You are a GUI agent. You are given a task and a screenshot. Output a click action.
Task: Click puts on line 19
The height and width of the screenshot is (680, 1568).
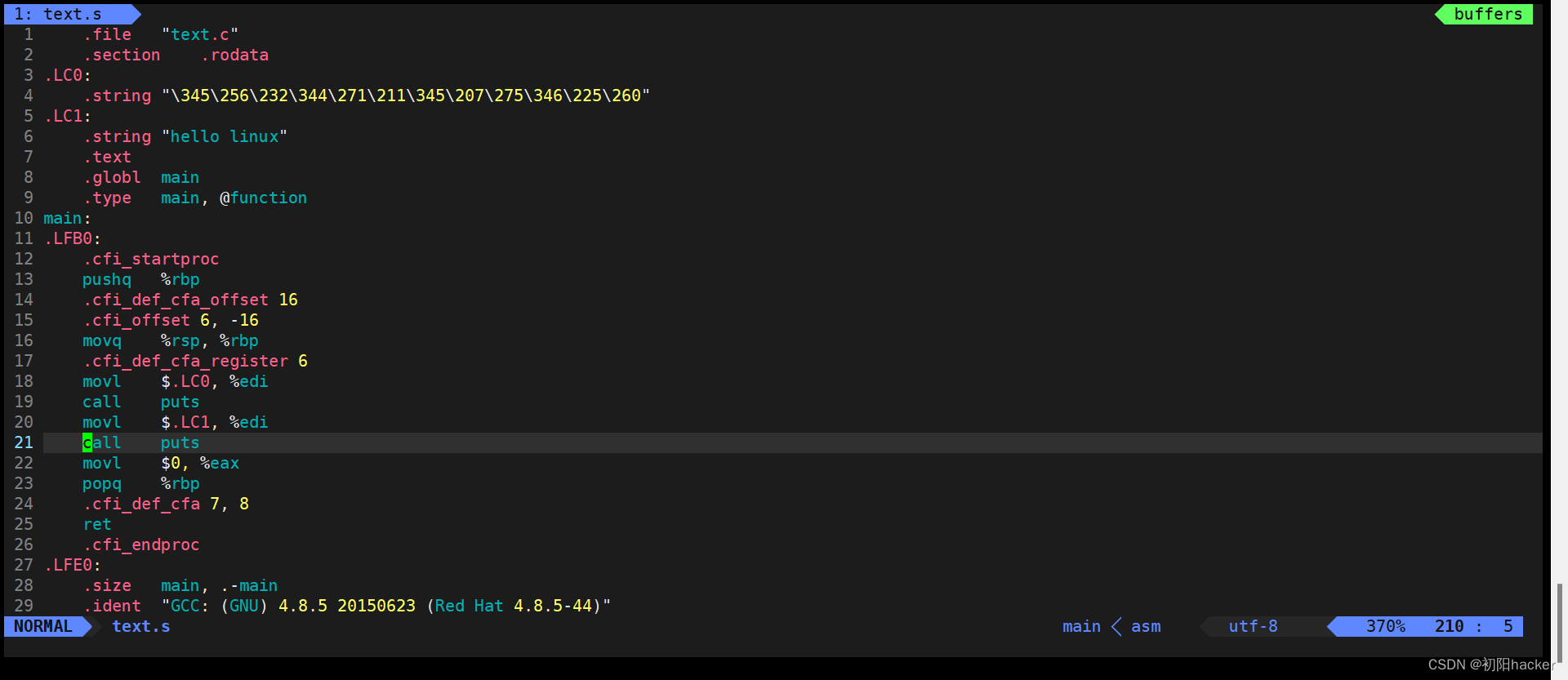point(180,402)
